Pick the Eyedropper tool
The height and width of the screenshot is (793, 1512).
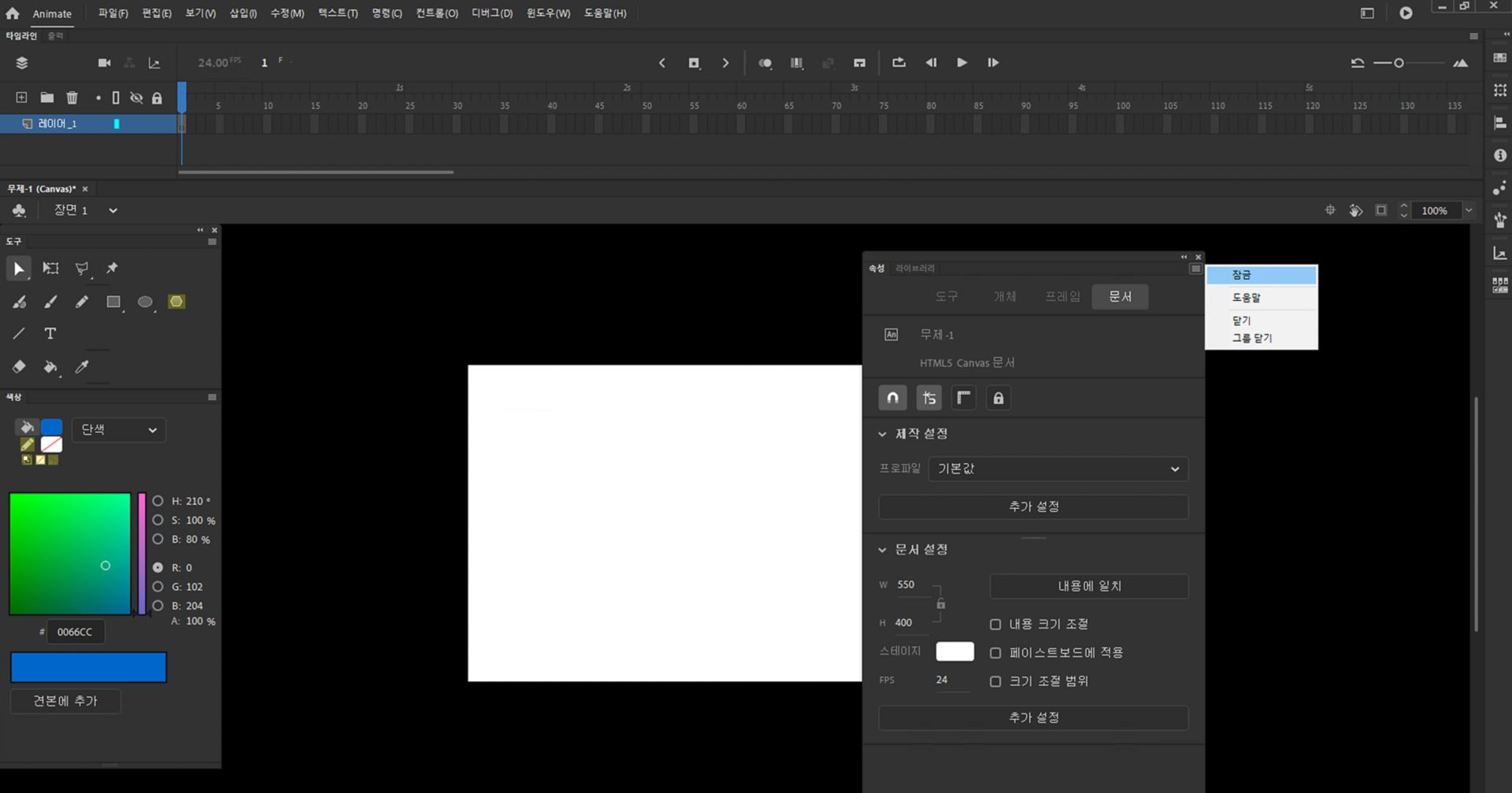pyautogui.click(x=80, y=367)
